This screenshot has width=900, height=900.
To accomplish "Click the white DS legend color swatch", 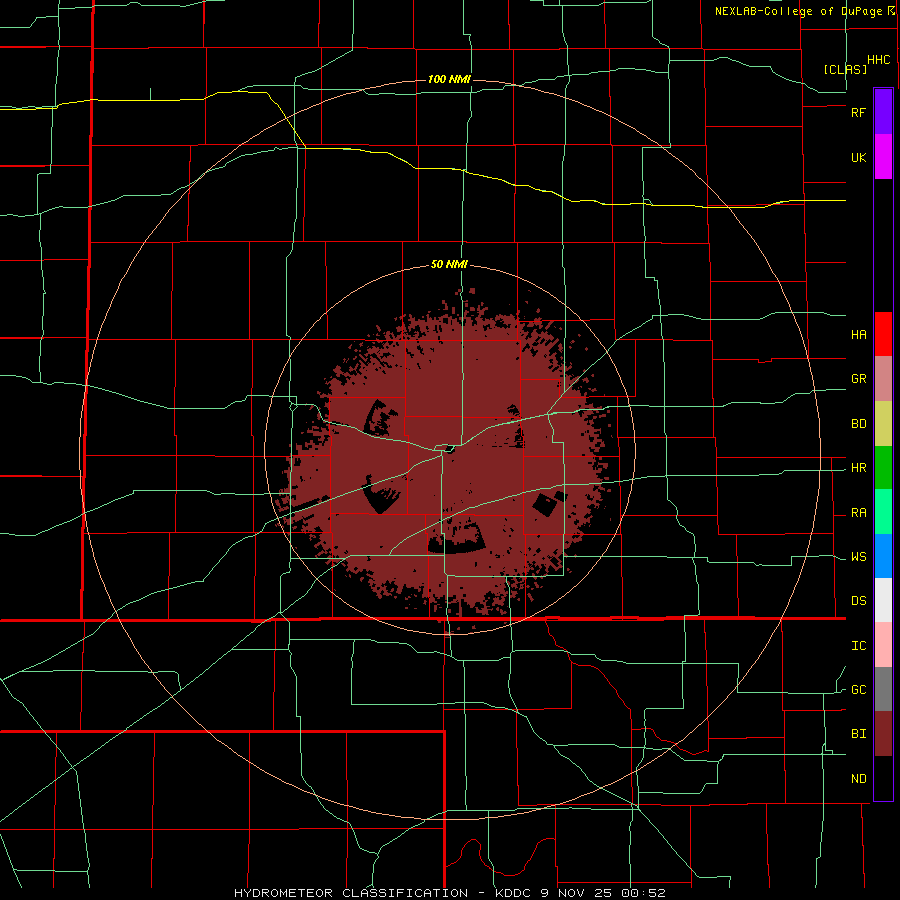I will coord(883,600).
